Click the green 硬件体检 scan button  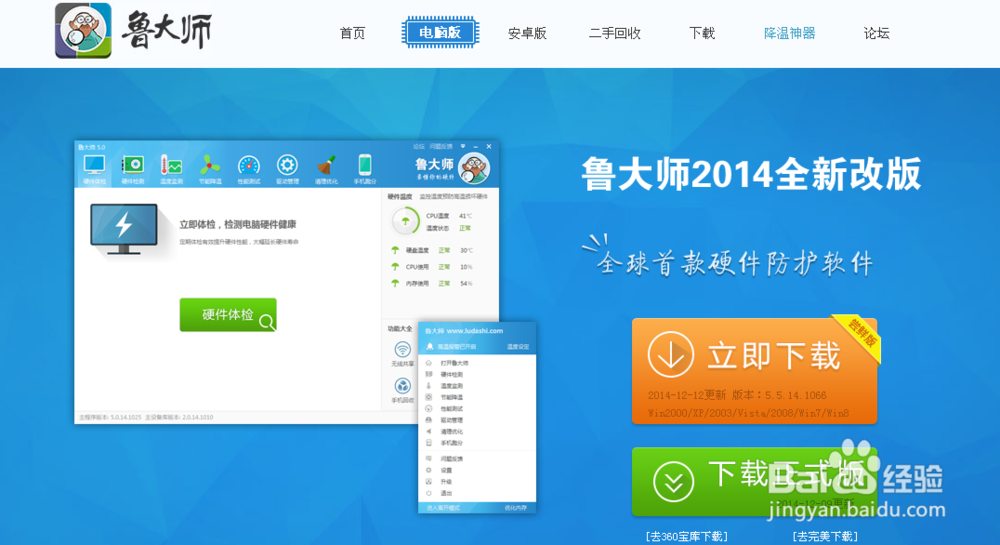(228, 315)
